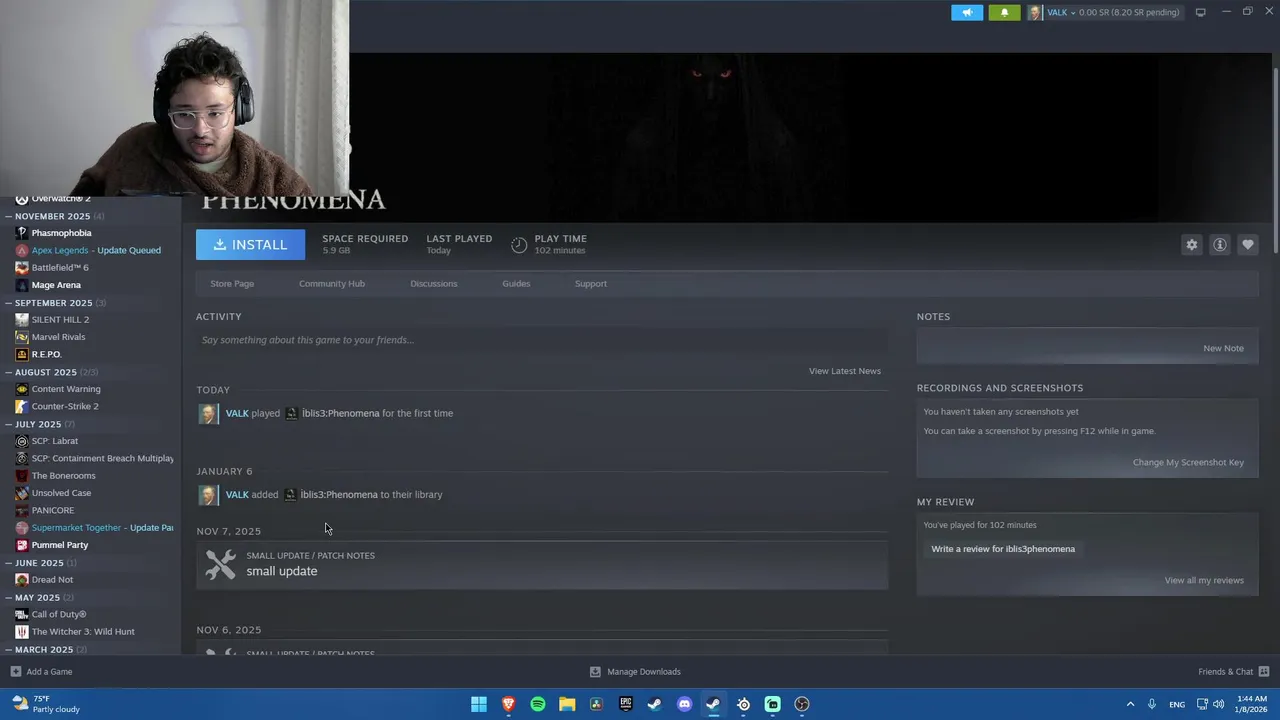
Task: Click VALK username in Today's activity
Action: [237, 413]
